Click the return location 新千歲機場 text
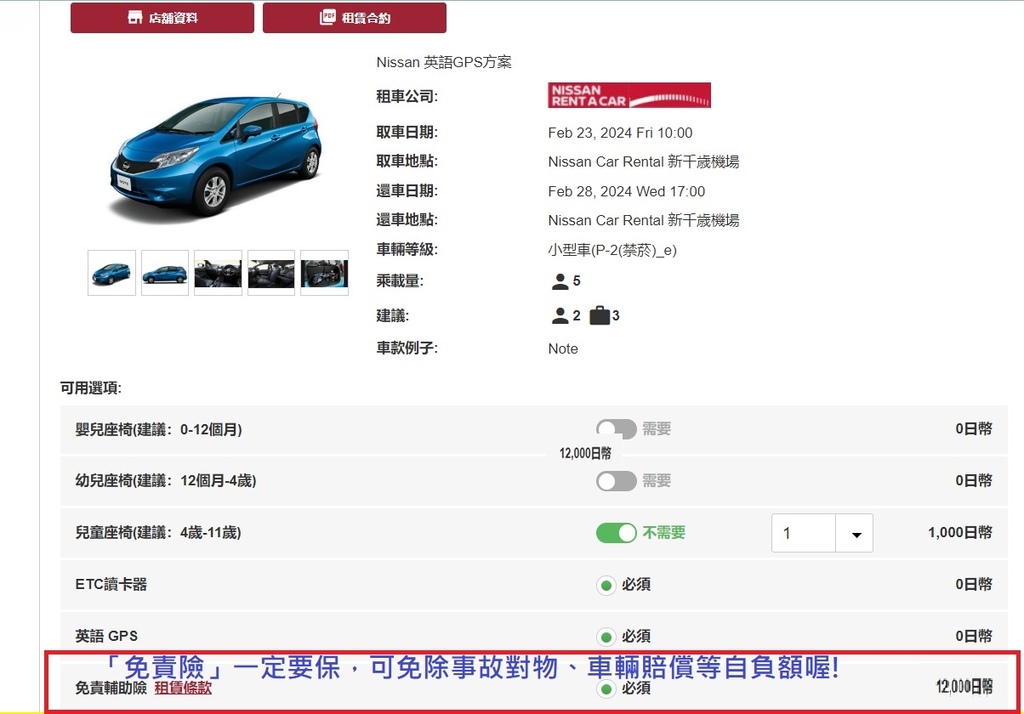This screenshot has height=714, width=1024. 643,221
